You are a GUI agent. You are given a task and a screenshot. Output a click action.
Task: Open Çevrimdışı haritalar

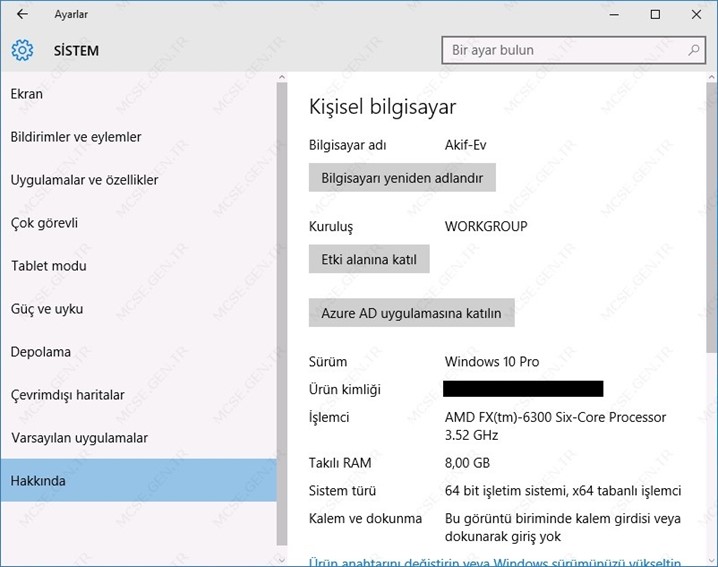(x=138, y=395)
